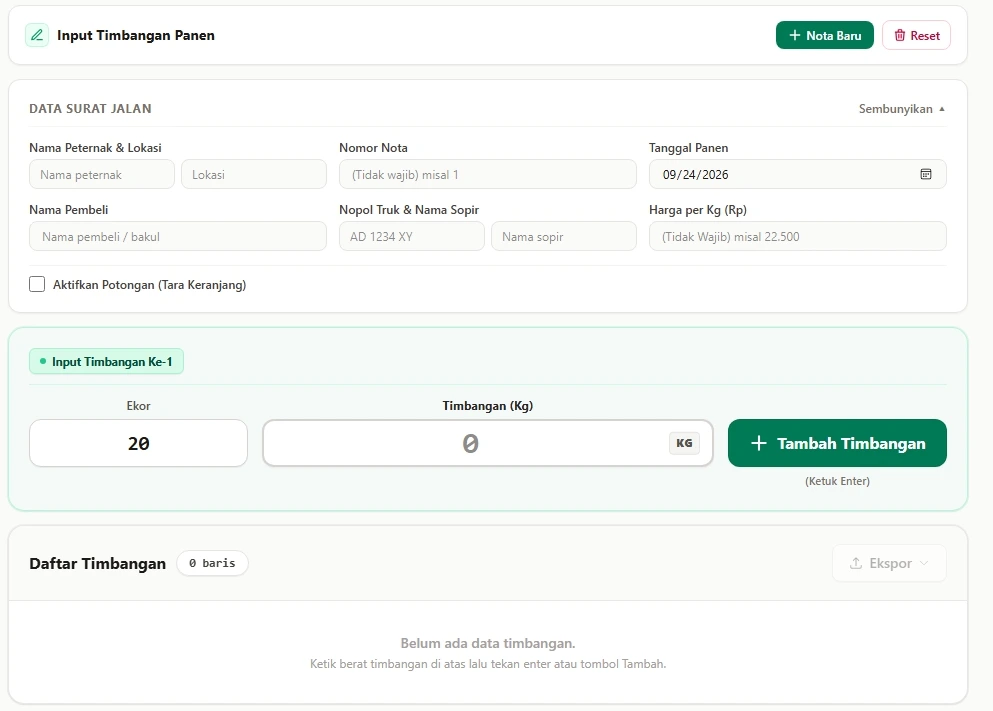Open the calendar picker icon in Tanggal Panen
993x711 pixels.
point(925,174)
